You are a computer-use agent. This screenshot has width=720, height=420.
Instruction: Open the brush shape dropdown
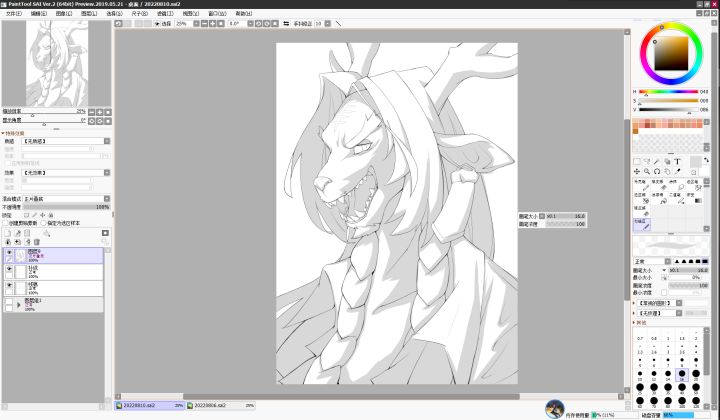679,303
